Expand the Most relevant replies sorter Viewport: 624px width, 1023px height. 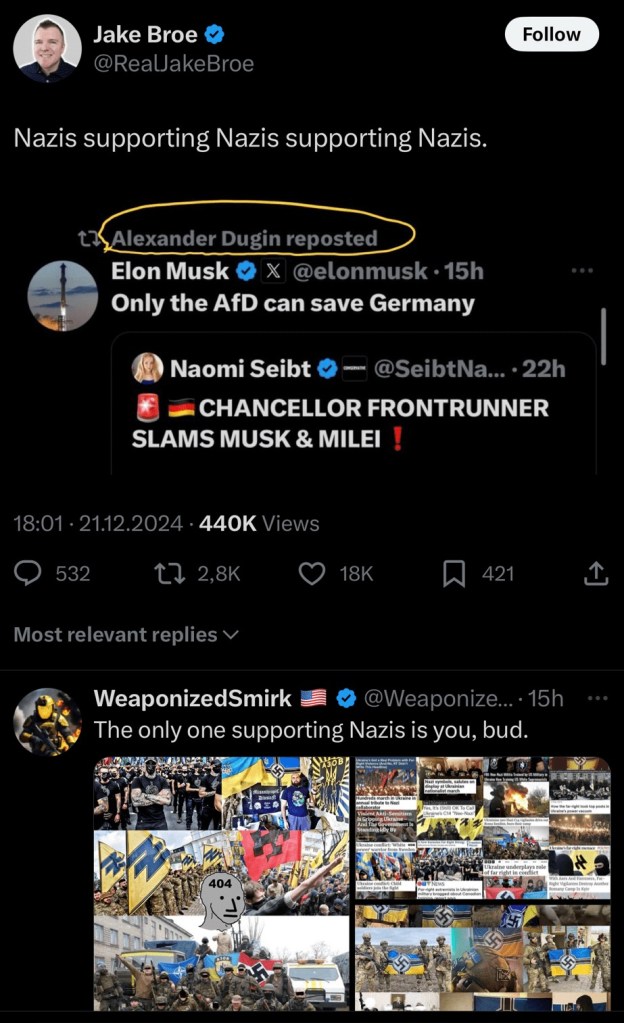tap(126, 635)
